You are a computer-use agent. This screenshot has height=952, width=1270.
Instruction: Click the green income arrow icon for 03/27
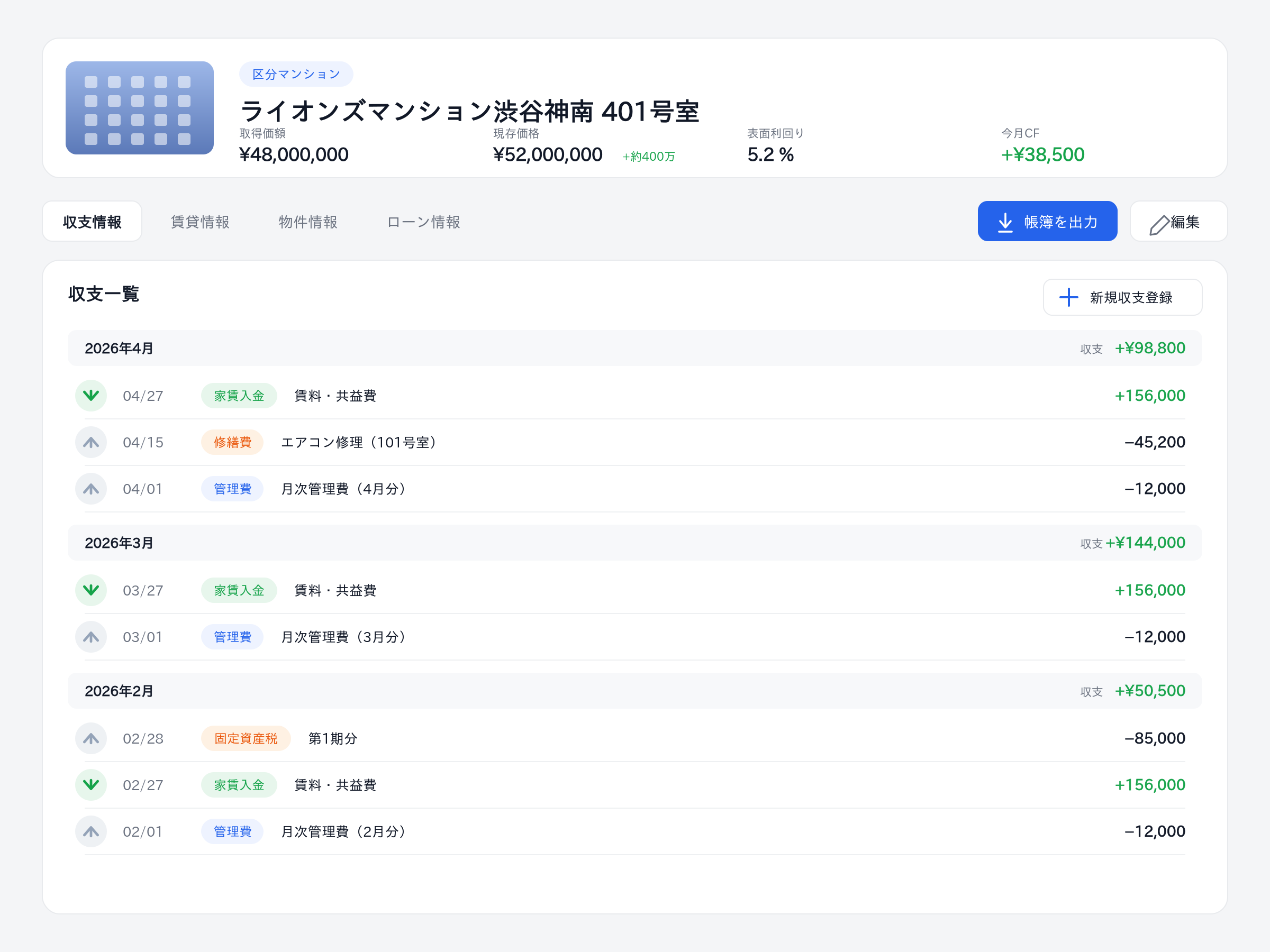[x=90, y=590]
